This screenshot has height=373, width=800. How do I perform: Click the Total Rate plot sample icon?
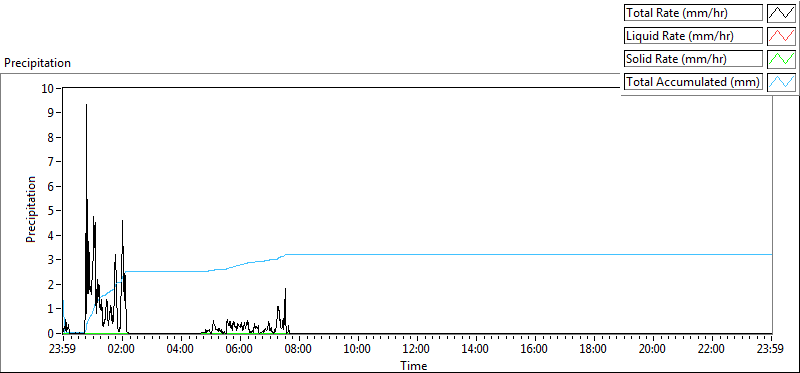[x=782, y=13]
